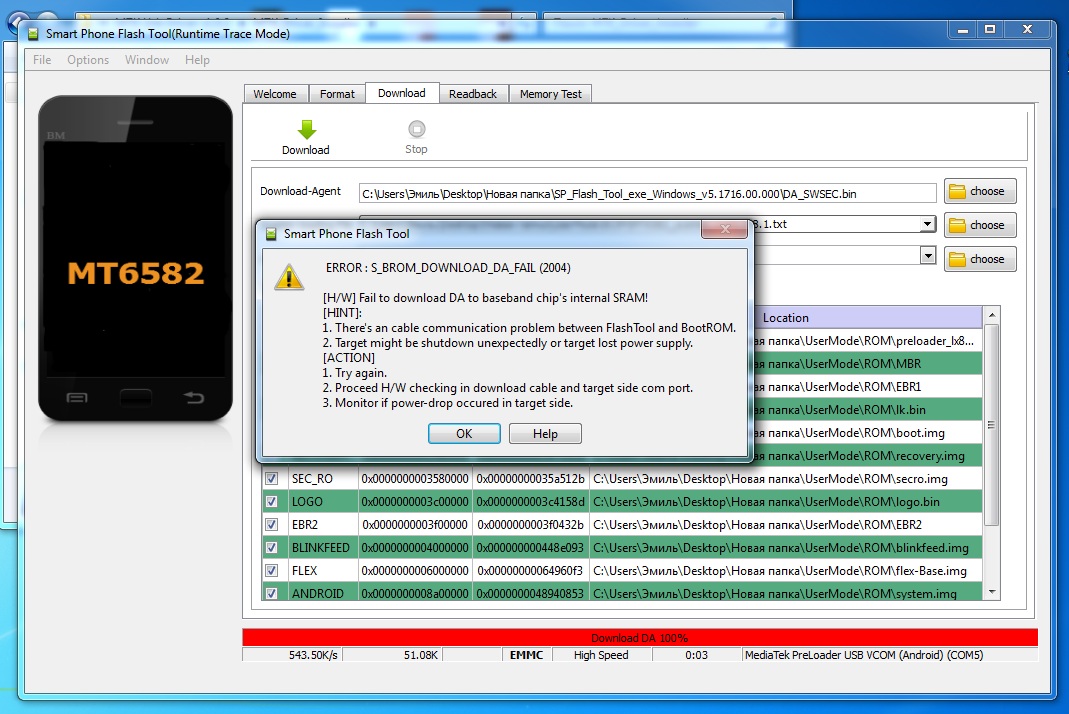Open the Help menu
The image size is (1069, 714).
(x=197, y=60)
